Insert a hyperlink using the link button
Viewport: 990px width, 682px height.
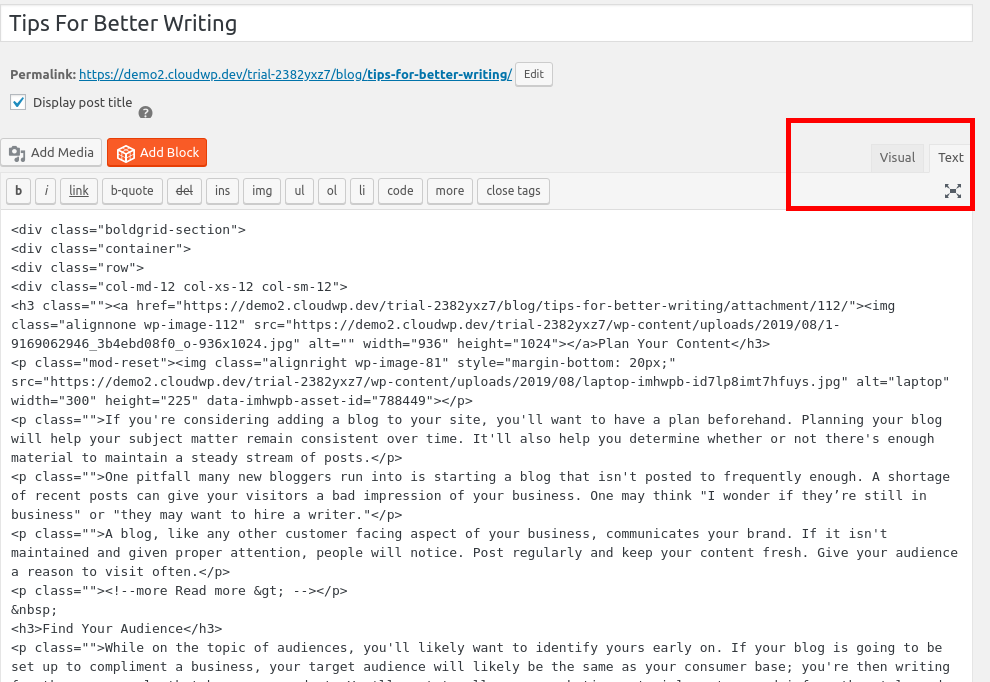click(x=78, y=191)
